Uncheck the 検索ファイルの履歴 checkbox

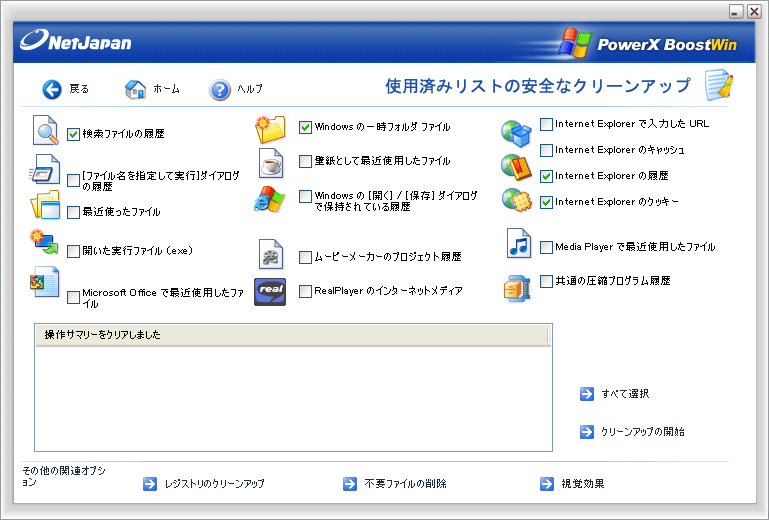(x=74, y=134)
